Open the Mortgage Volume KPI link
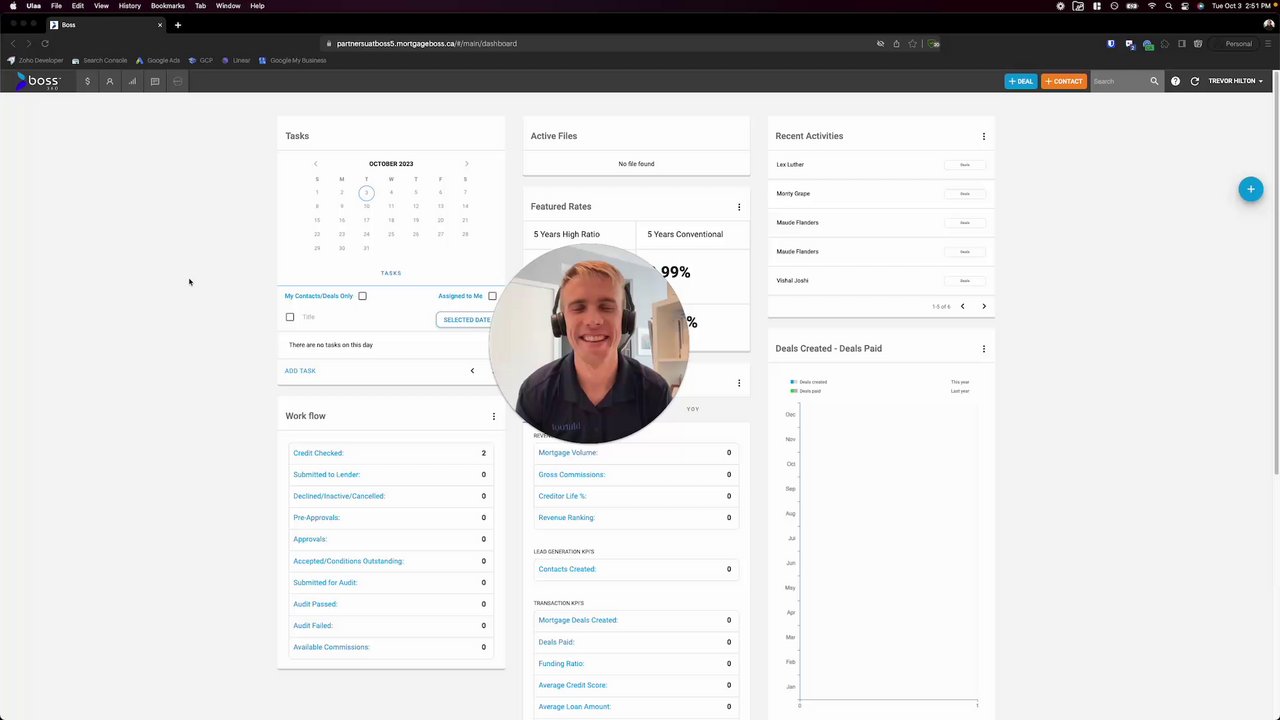 coord(567,453)
